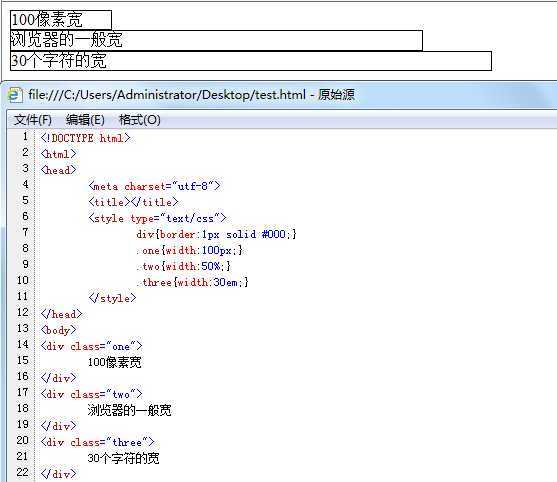Click the rendered box '30个字符的宽'
This screenshot has width=557, height=482.
[x=251, y=61]
